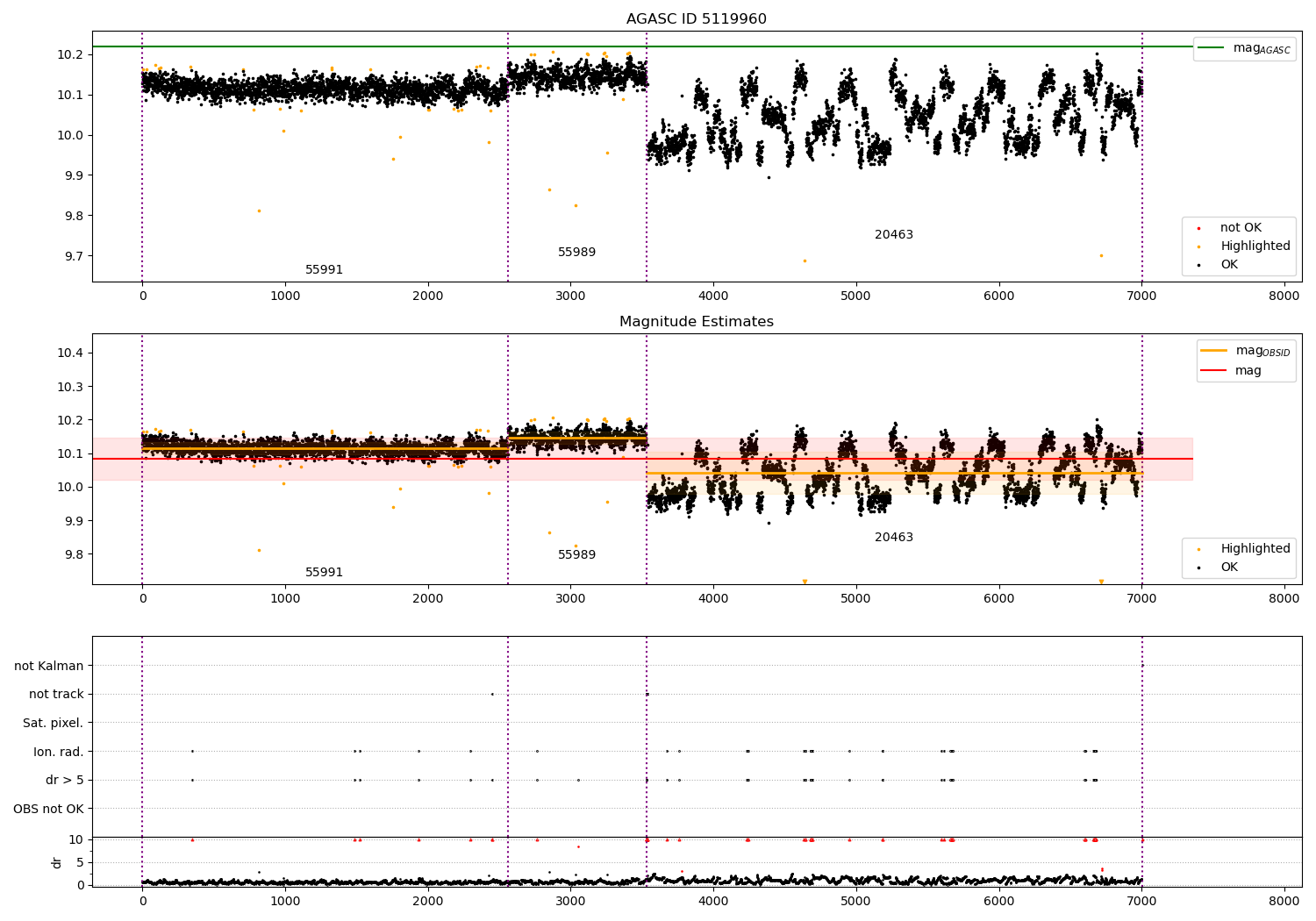Screen dimensions: 1316x921
Task: Click x-tick 4000 under the AGASC ID plot
Action: click(x=713, y=296)
